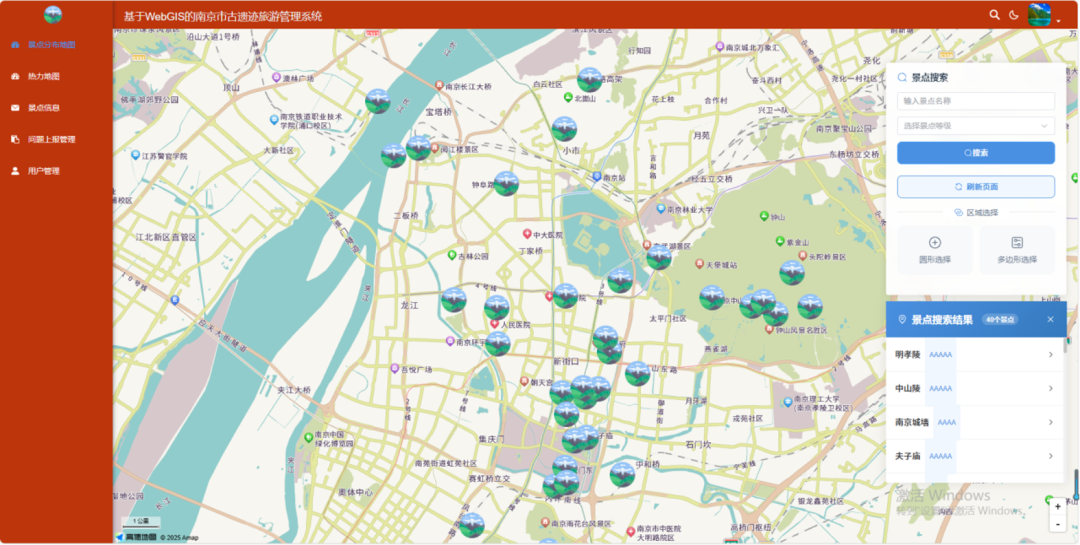Select 明孝陵 in the results list
Viewport: 1080px width, 545px height.
tap(975, 355)
